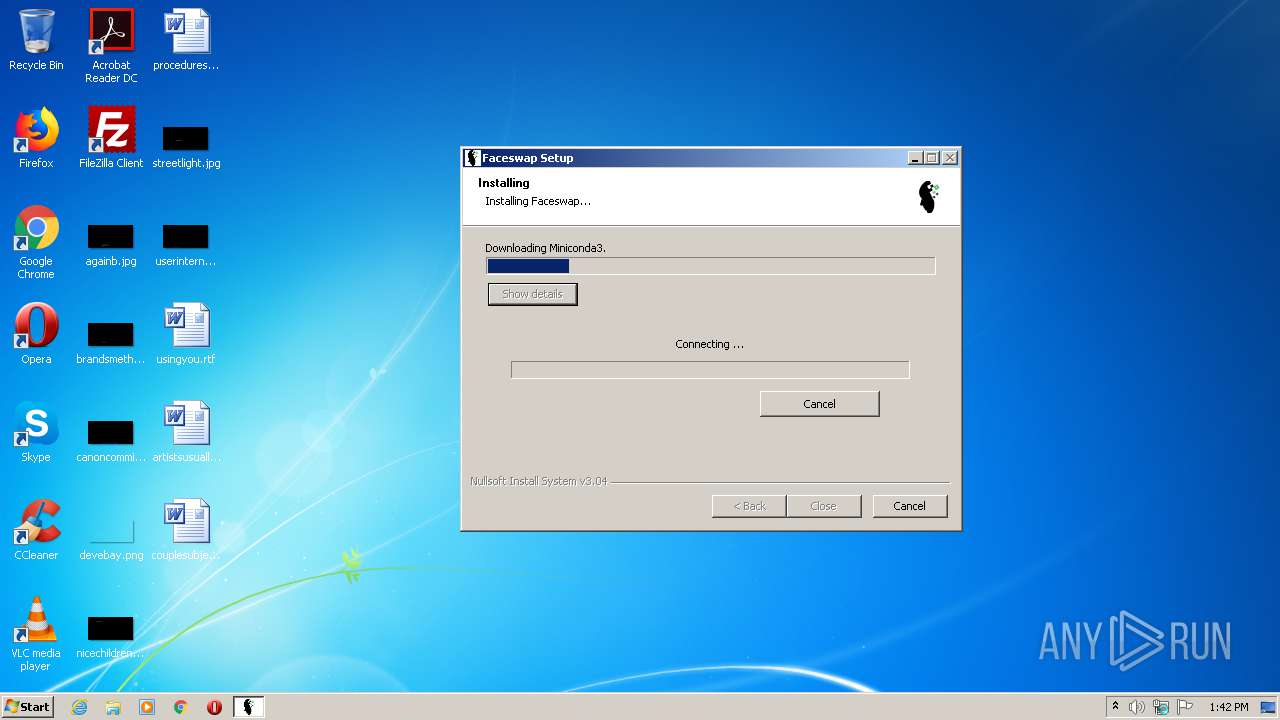Click the 'Connecting ...' status text
This screenshot has height=720, width=1280.
click(x=710, y=344)
